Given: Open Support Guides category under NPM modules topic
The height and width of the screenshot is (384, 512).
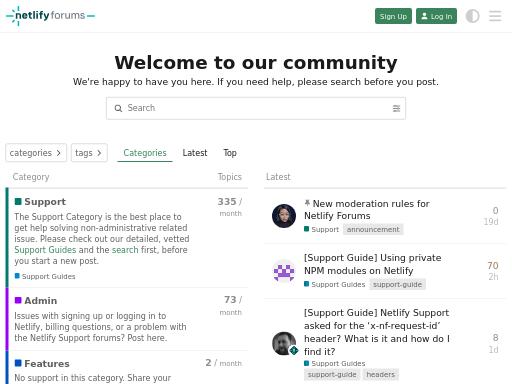Looking at the screenshot, I should coord(335,284).
